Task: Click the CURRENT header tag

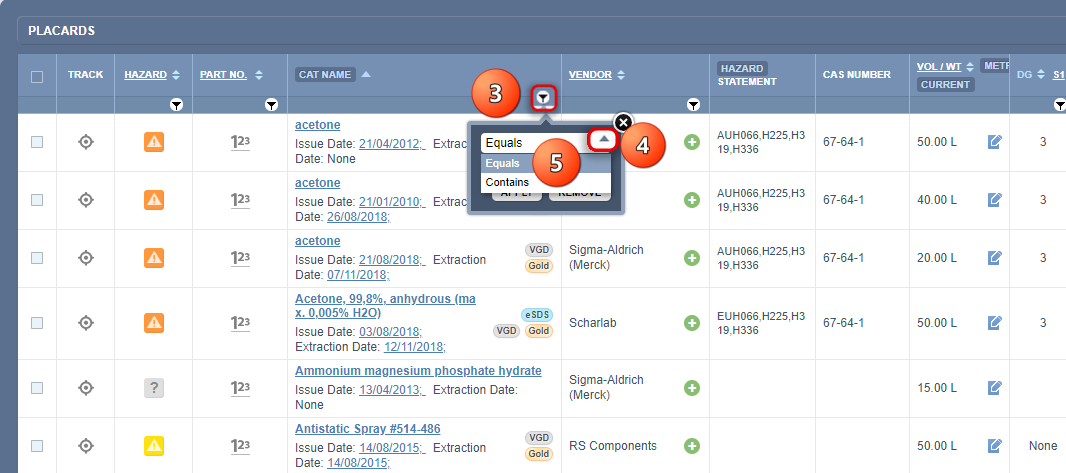Action: pos(945,84)
